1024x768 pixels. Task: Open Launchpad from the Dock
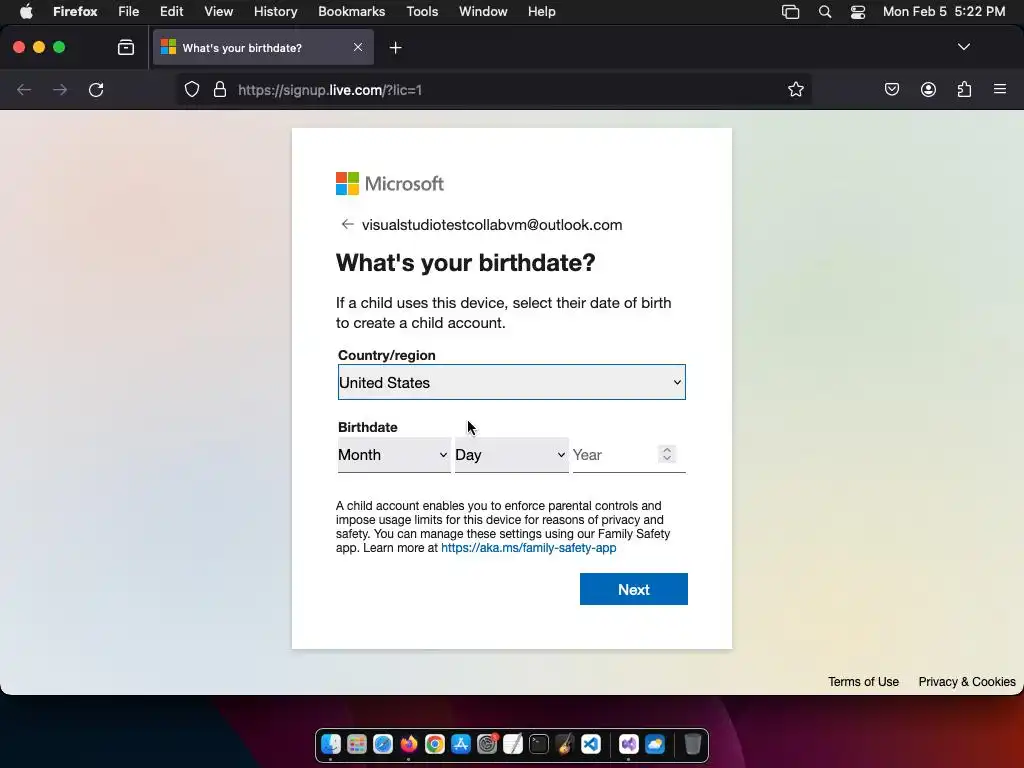pos(357,744)
